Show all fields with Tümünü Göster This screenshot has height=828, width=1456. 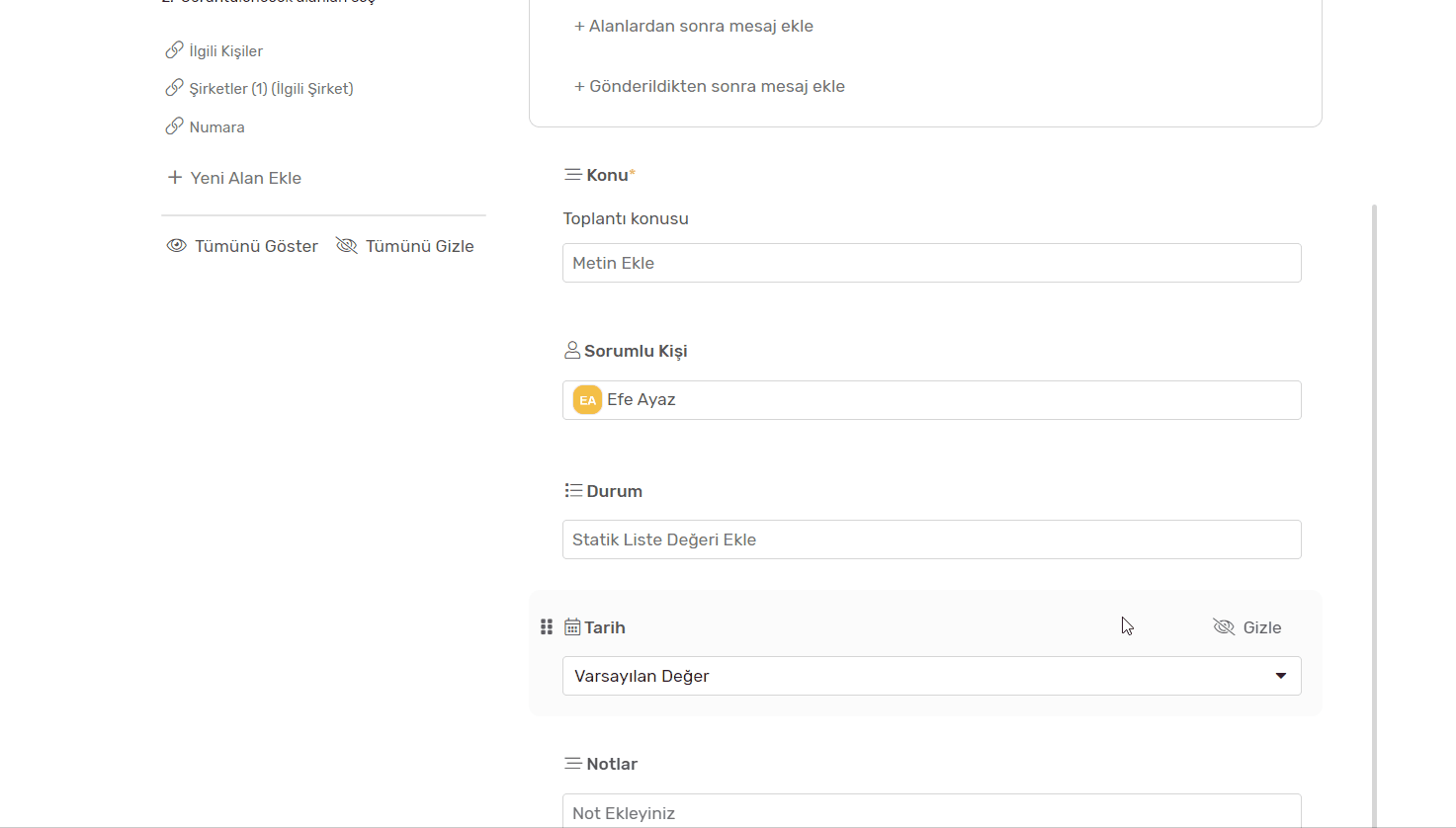coord(242,246)
